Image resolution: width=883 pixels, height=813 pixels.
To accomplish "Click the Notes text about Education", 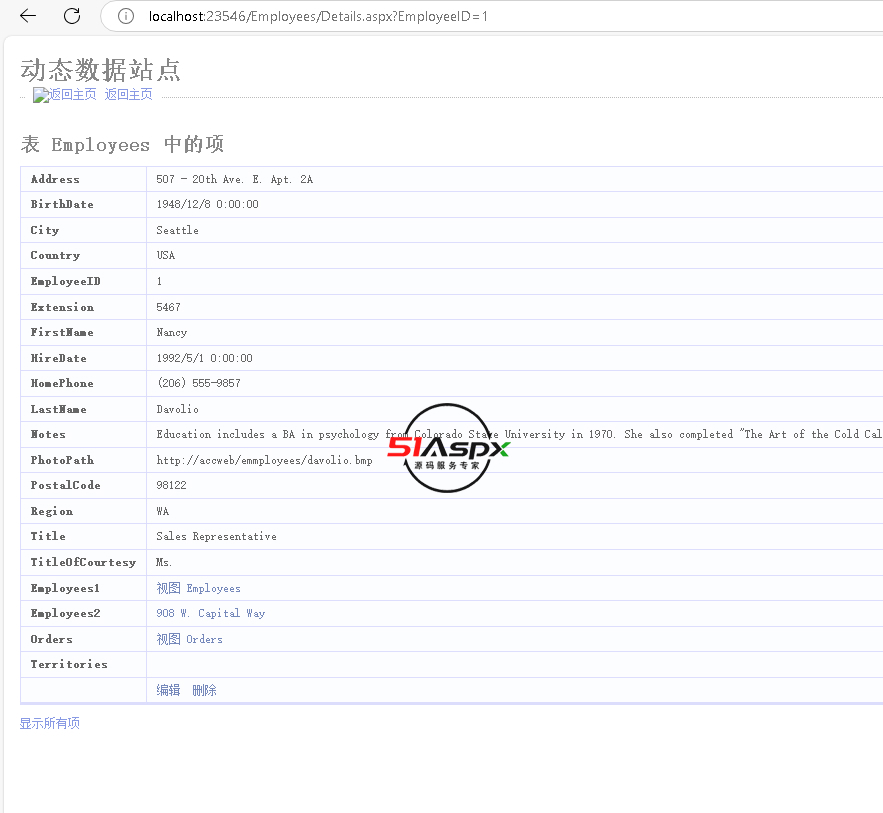I will pyautogui.click(x=519, y=435).
